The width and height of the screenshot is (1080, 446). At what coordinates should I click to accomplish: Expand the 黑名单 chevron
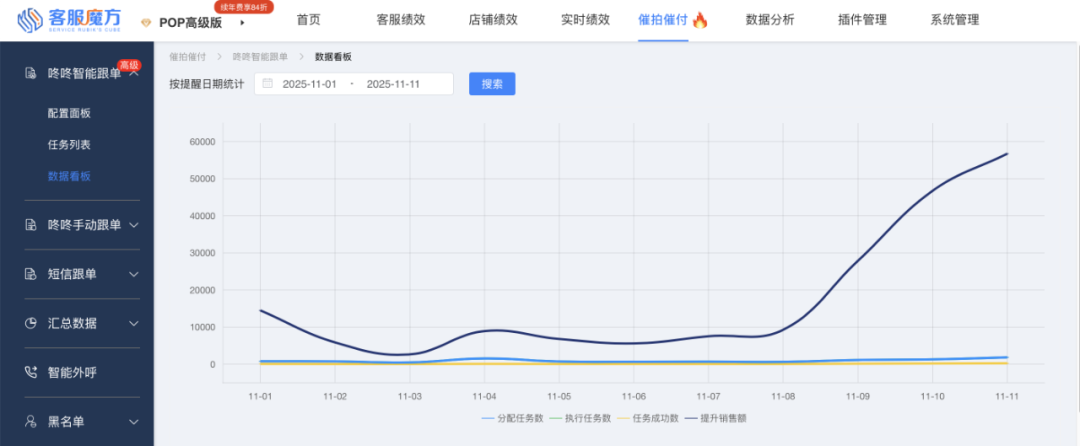(x=134, y=422)
